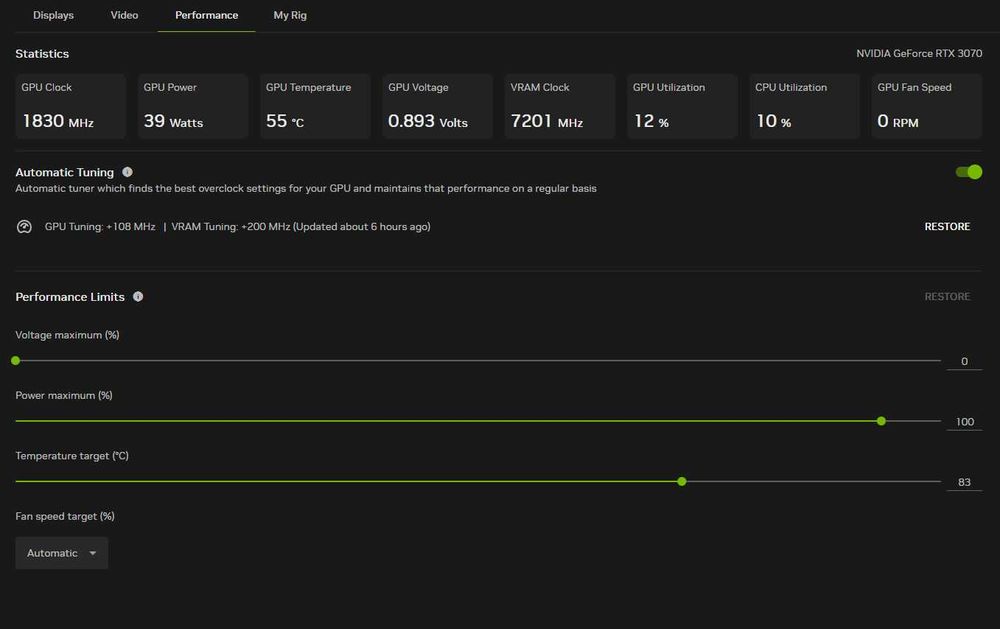Select the Performance tab
Viewport: 1000px width, 629px height.
click(x=207, y=15)
